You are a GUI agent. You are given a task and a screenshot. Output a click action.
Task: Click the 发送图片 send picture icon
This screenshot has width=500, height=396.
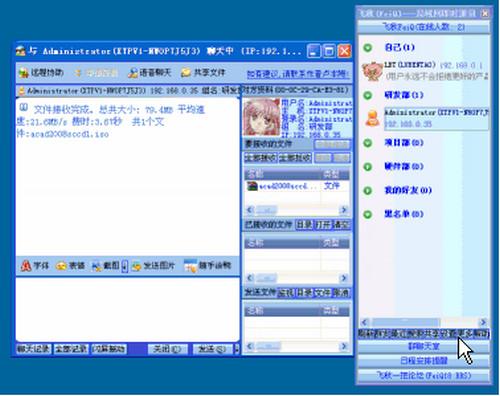136,266
